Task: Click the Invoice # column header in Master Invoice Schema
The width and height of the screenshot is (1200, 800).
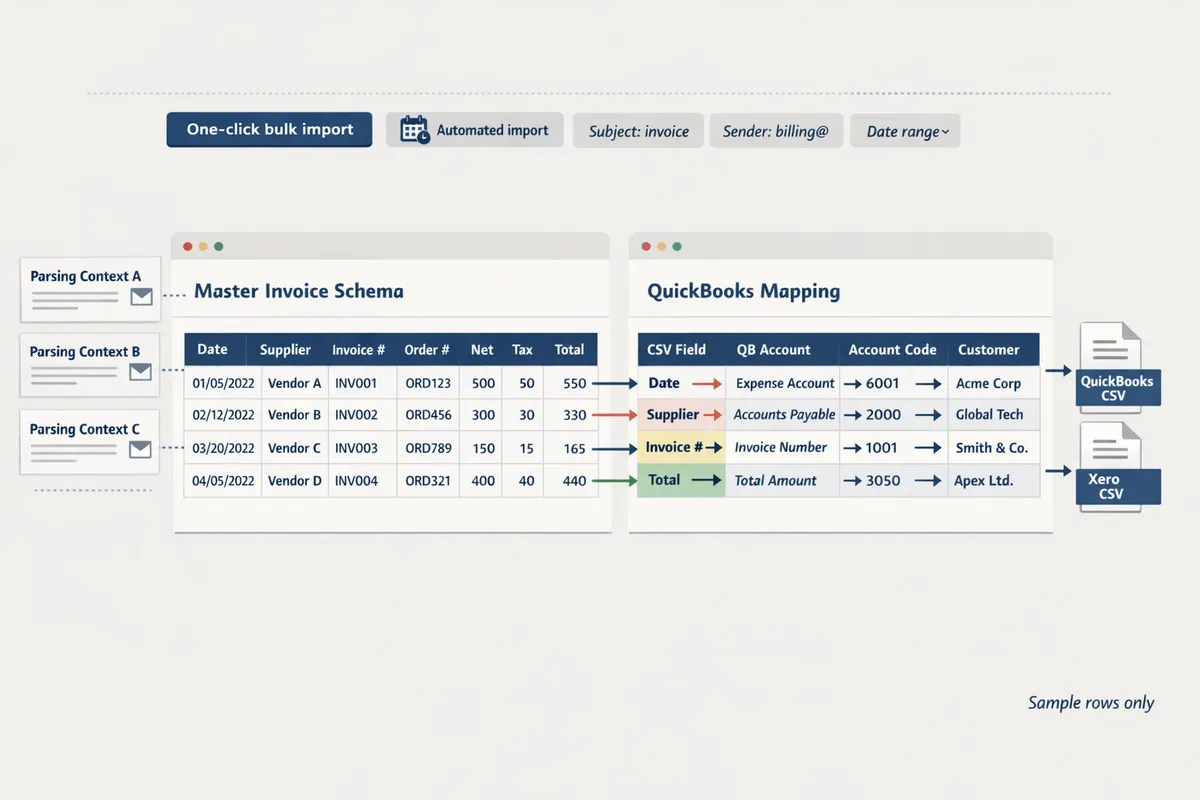Action: (359, 350)
